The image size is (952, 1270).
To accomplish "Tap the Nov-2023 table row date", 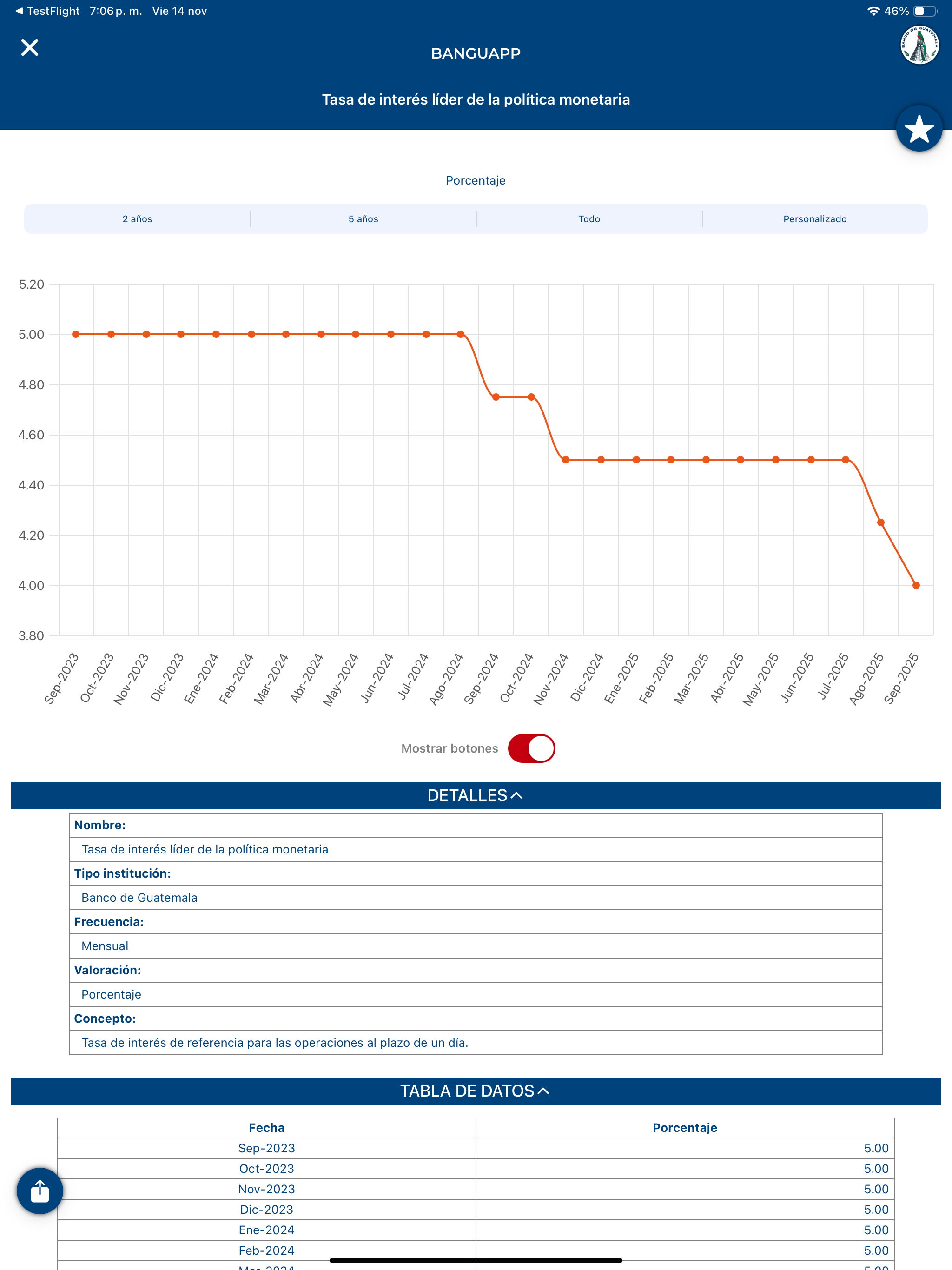I will (x=266, y=1189).
